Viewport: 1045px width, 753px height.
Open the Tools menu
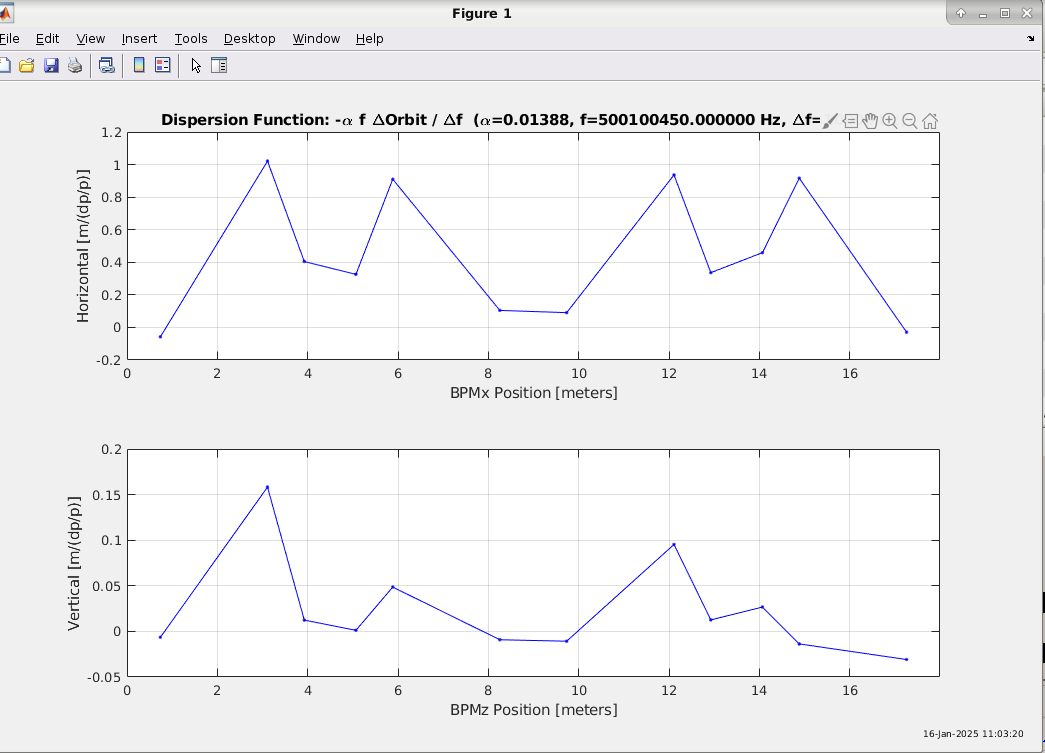191,39
